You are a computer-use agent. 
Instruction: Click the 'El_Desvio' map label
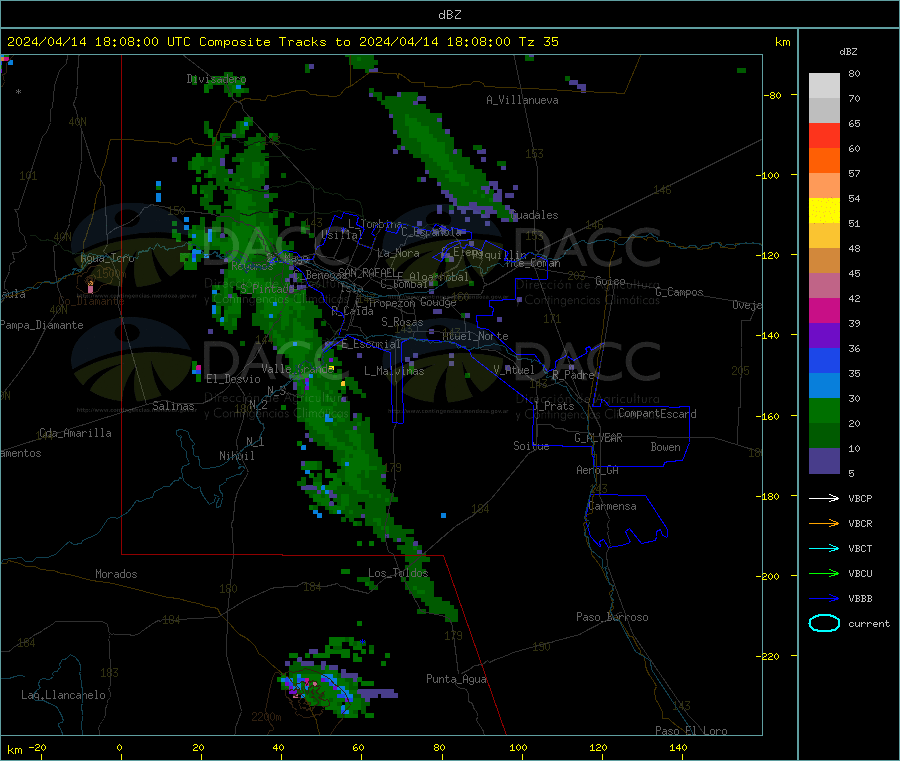[233, 379]
